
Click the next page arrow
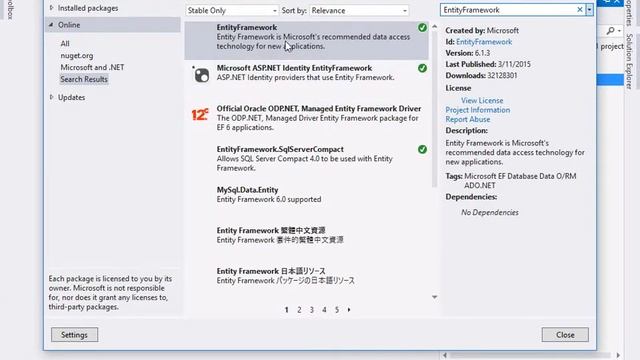click(349, 310)
